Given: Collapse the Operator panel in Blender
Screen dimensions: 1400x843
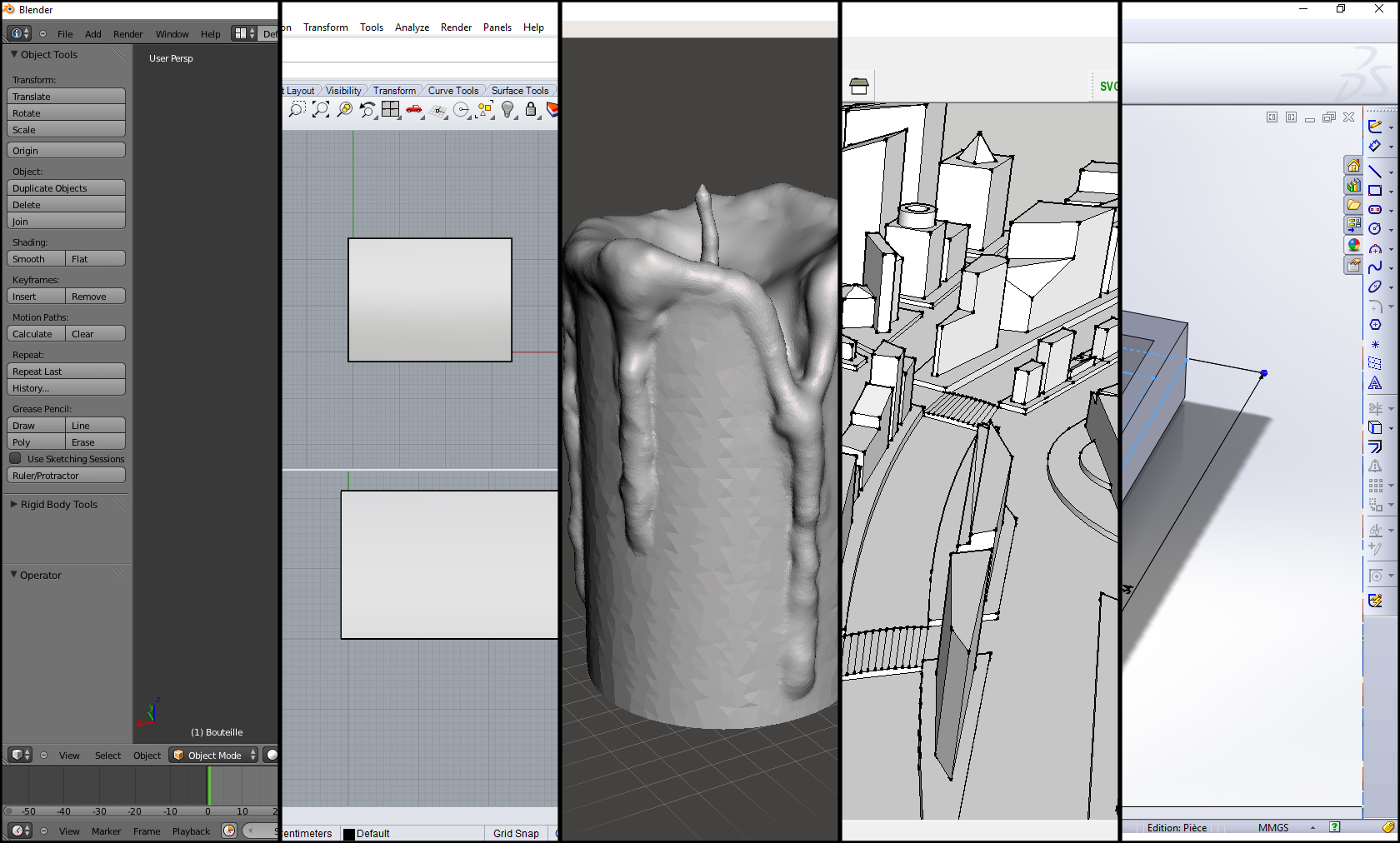Looking at the screenshot, I should point(13,575).
